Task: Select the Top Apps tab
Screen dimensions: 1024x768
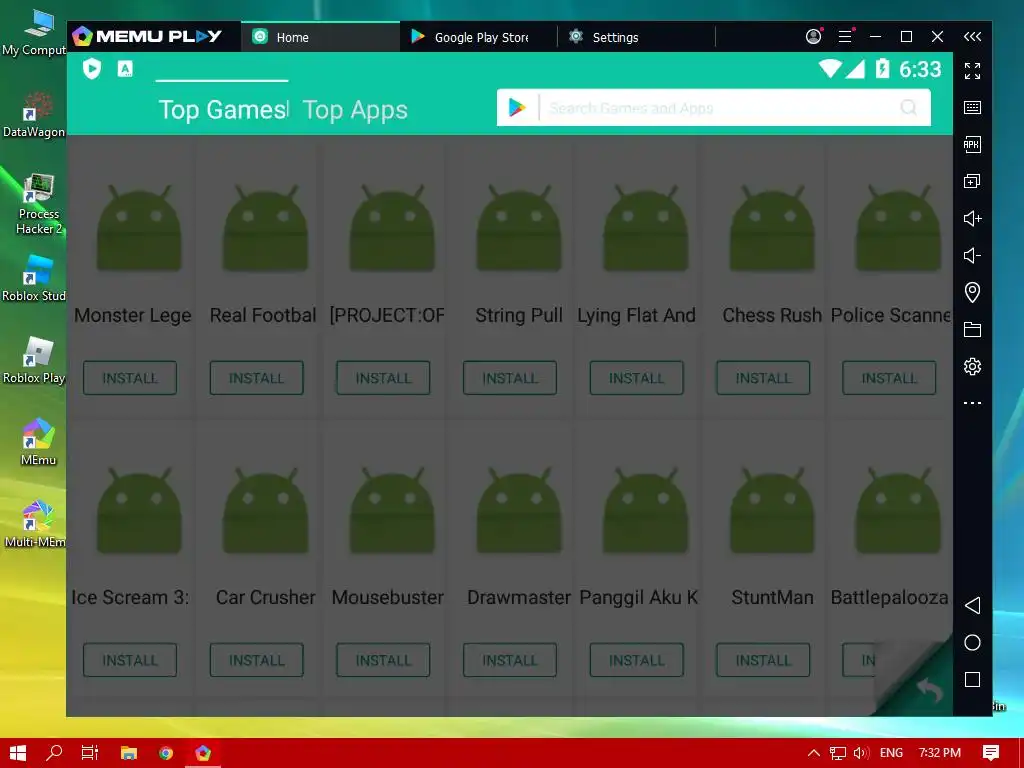Action: point(355,110)
